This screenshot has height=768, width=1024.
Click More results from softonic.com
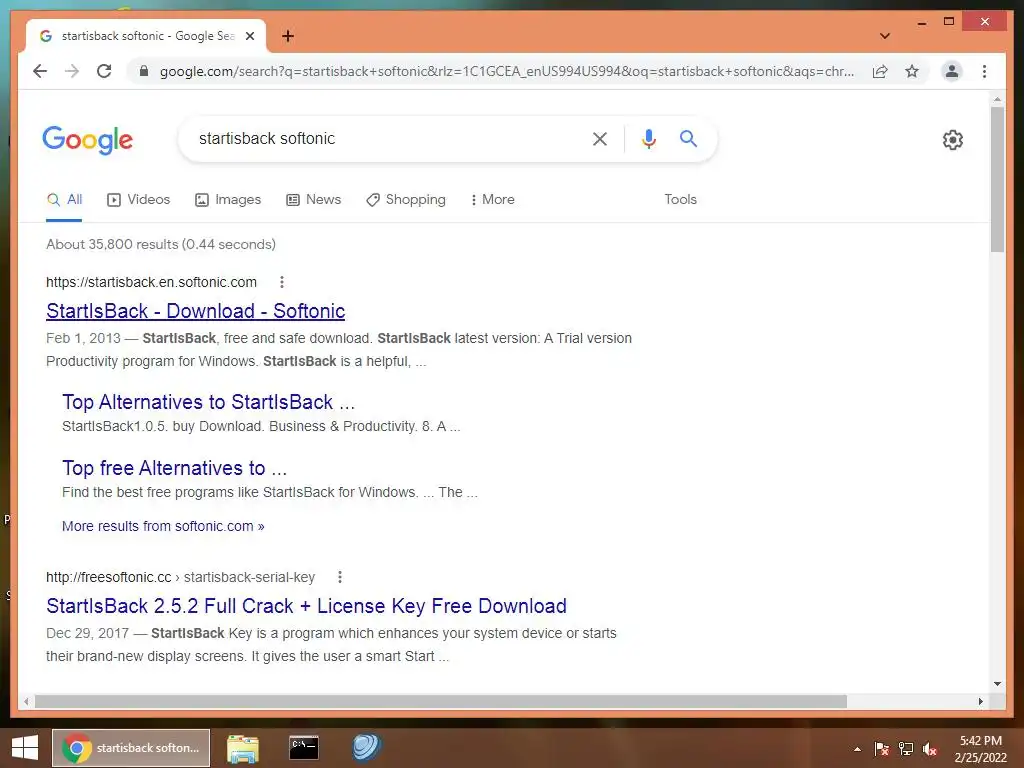tap(163, 526)
